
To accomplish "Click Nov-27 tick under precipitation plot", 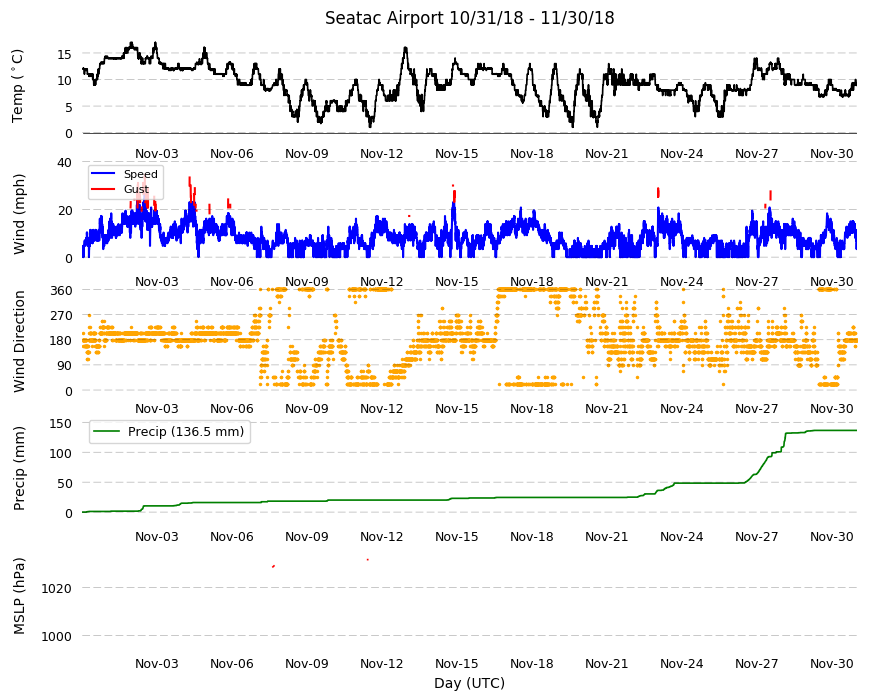I will click(x=756, y=537).
